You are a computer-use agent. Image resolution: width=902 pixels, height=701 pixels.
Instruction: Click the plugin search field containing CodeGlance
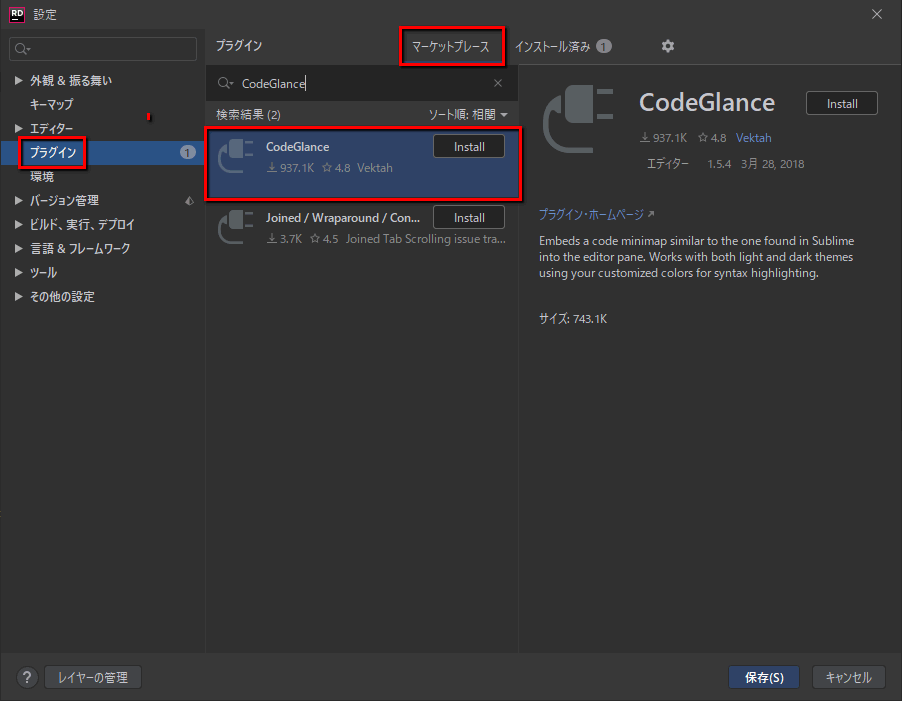[361, 83]
